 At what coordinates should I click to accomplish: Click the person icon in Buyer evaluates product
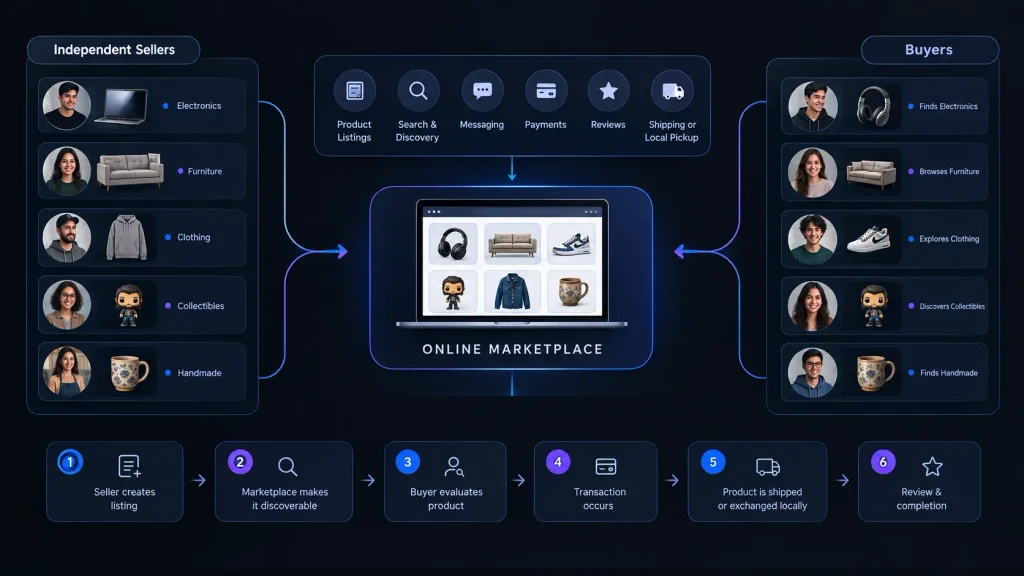coord(453,466)
